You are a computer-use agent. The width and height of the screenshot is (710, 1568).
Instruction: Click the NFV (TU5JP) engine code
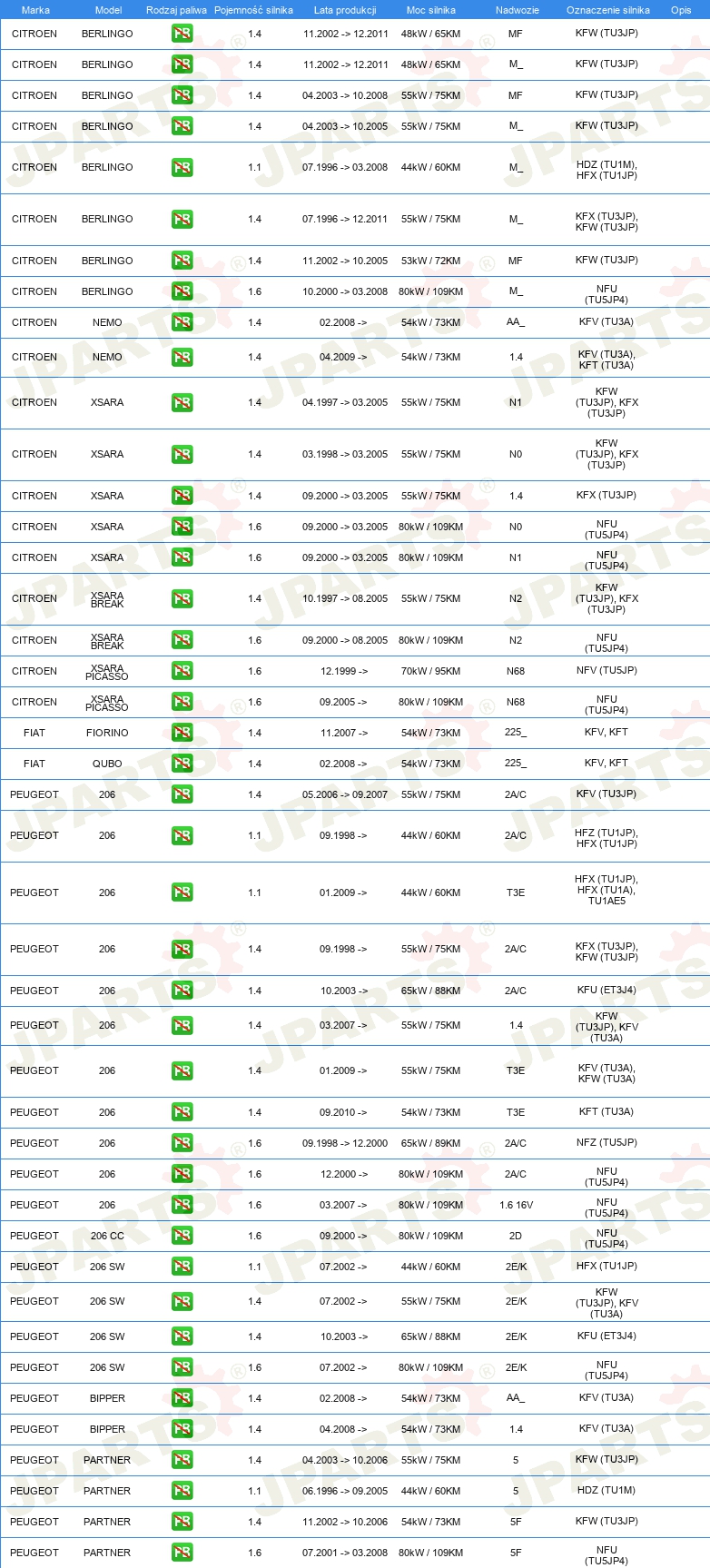coord(606,670)
